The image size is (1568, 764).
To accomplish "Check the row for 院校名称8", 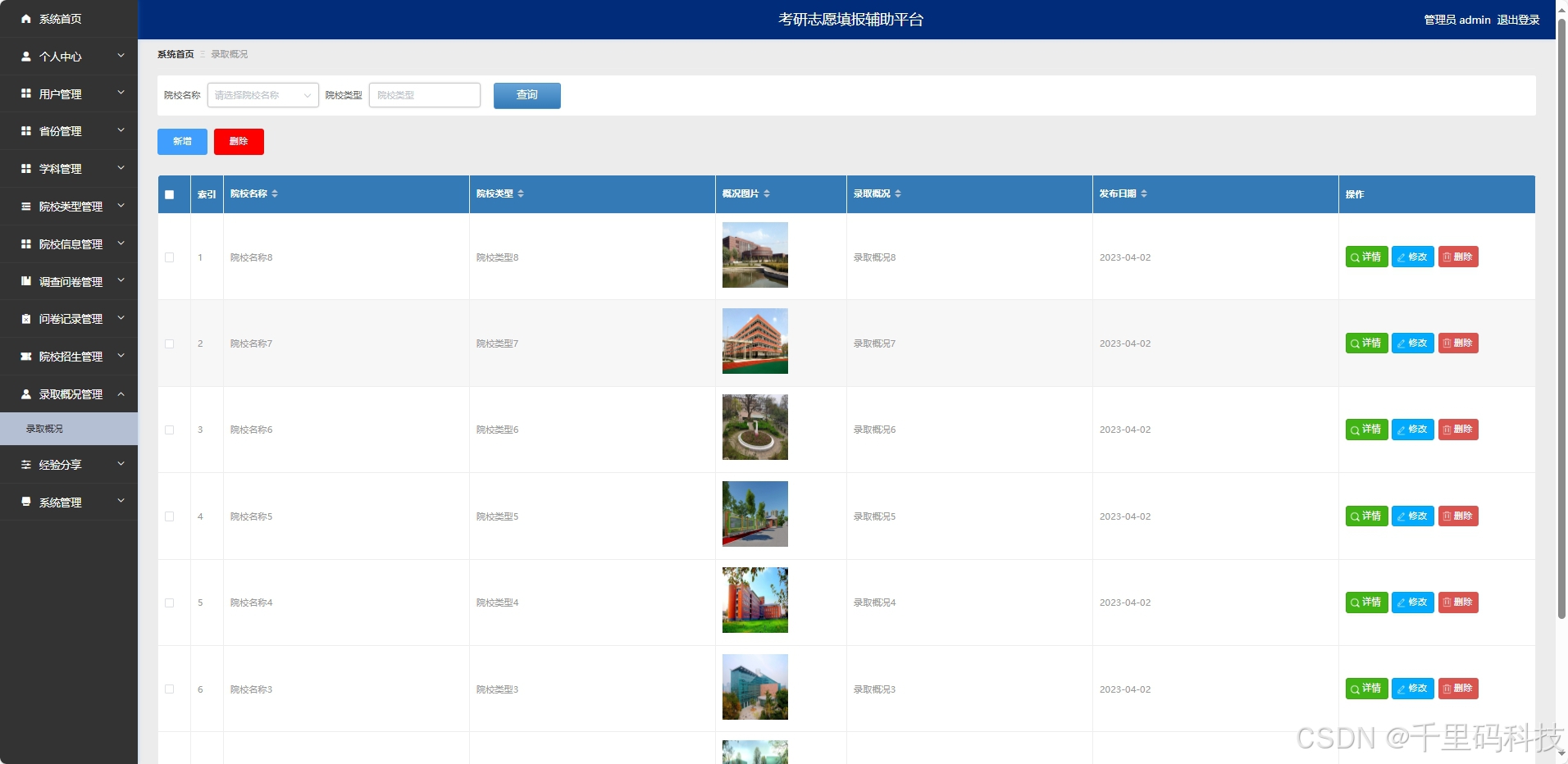I will (170, 257).
